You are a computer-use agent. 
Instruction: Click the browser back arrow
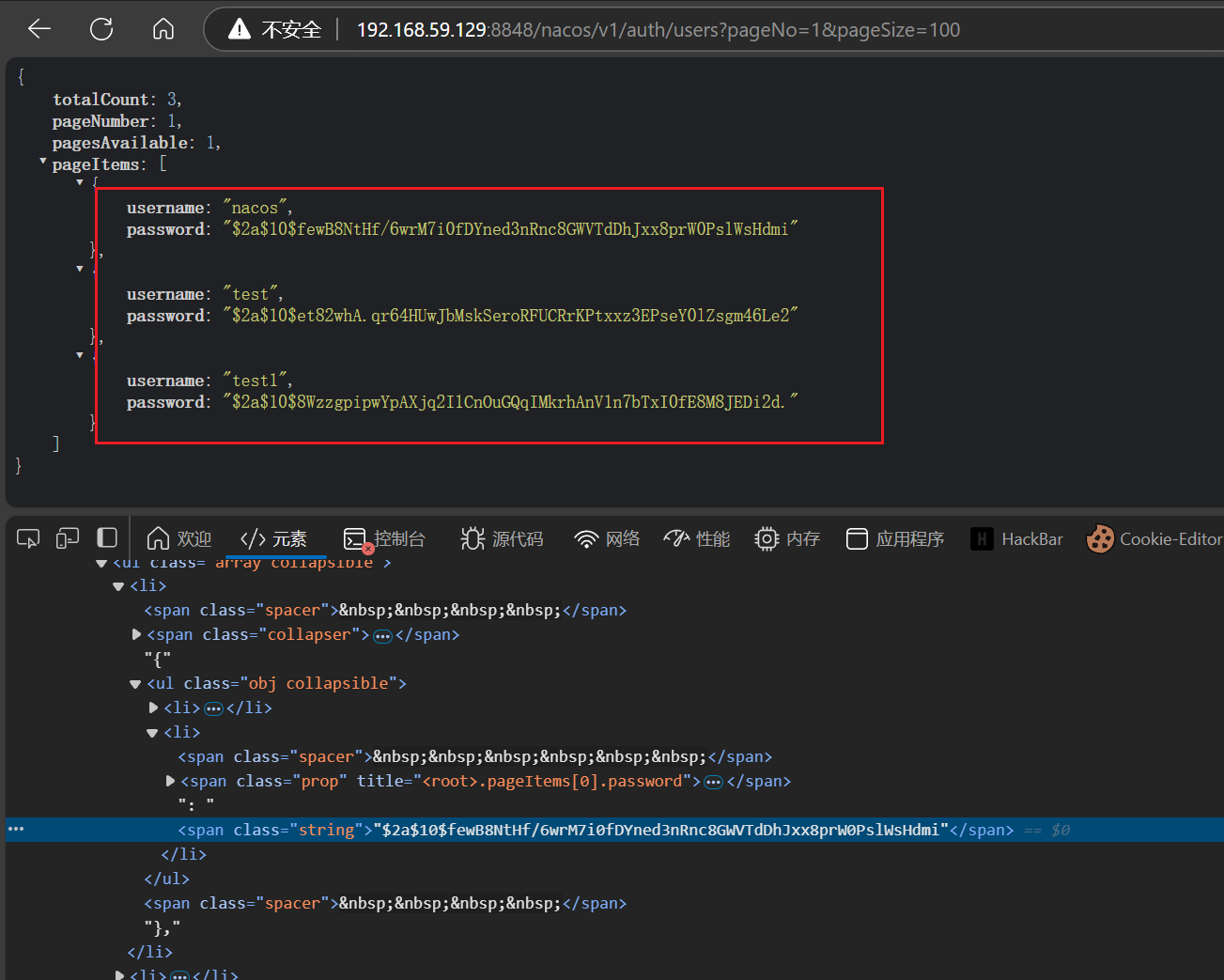39,29
